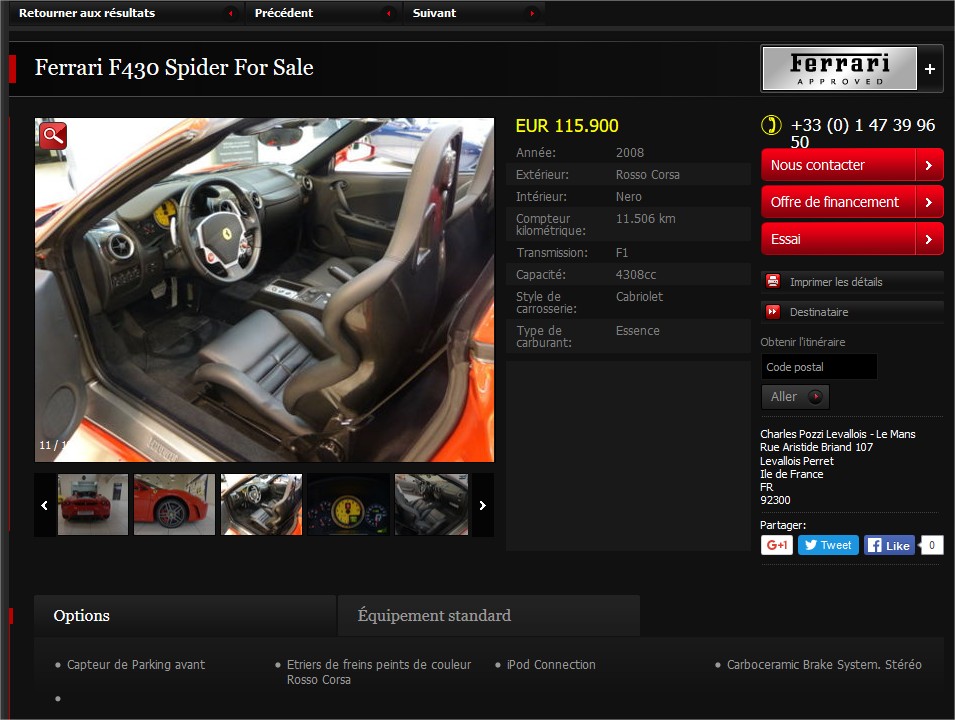Return to results via Retourner aux résultats
Image resolution: width=955 pixels, height=720 pixels.
(87, 13)
